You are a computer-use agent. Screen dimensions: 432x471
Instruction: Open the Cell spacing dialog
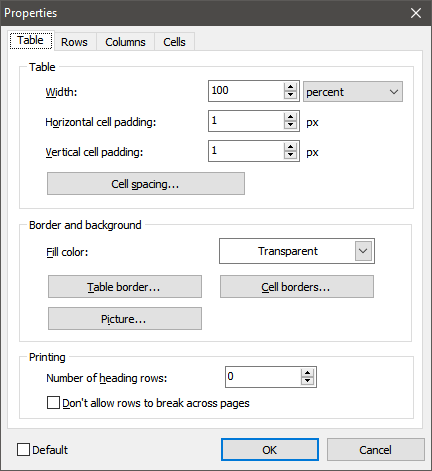146,184
